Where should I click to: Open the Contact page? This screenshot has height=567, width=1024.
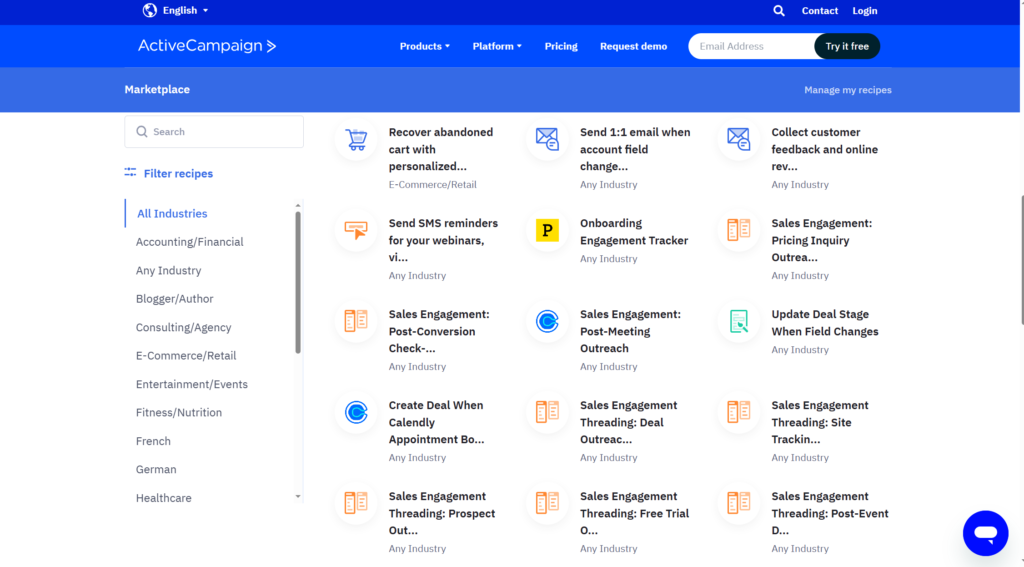820,10
